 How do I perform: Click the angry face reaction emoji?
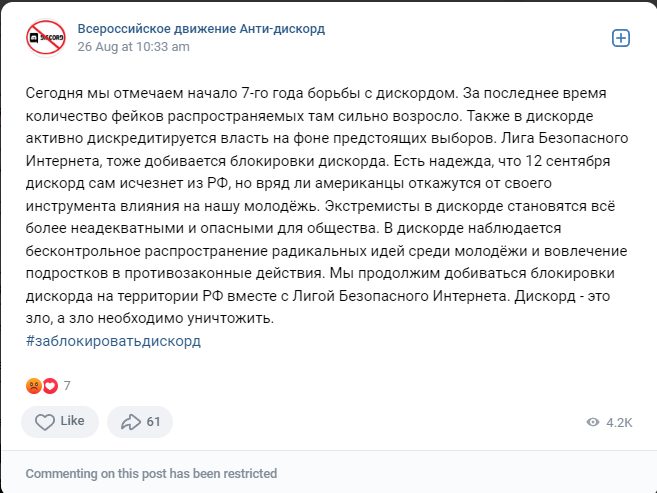(33, 385)
